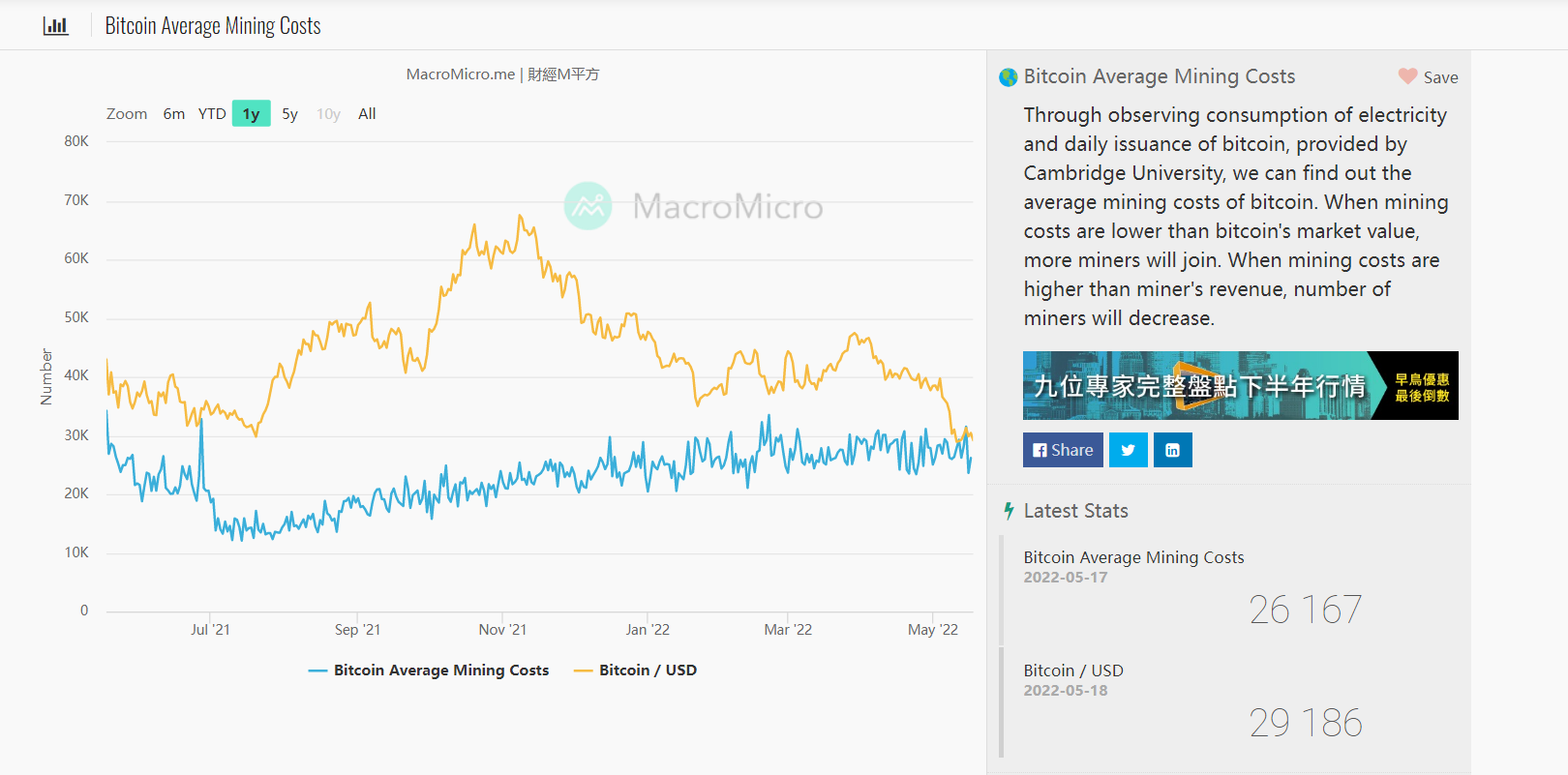The width and height of the screenshot is (1568, 775).
Task: Open the Chinese expert outlook banner ad
Action: [1240, 386]
